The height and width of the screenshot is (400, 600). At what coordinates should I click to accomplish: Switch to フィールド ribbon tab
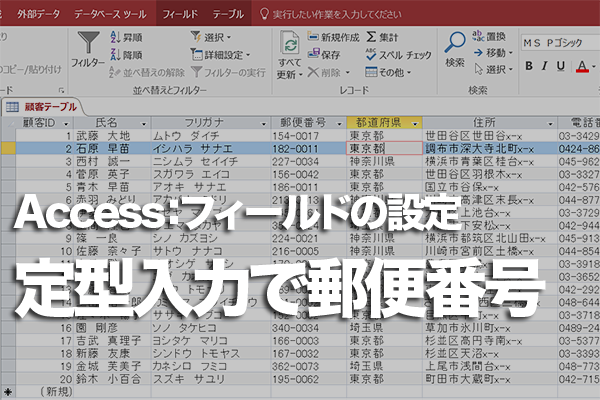(x=180, y=14)
